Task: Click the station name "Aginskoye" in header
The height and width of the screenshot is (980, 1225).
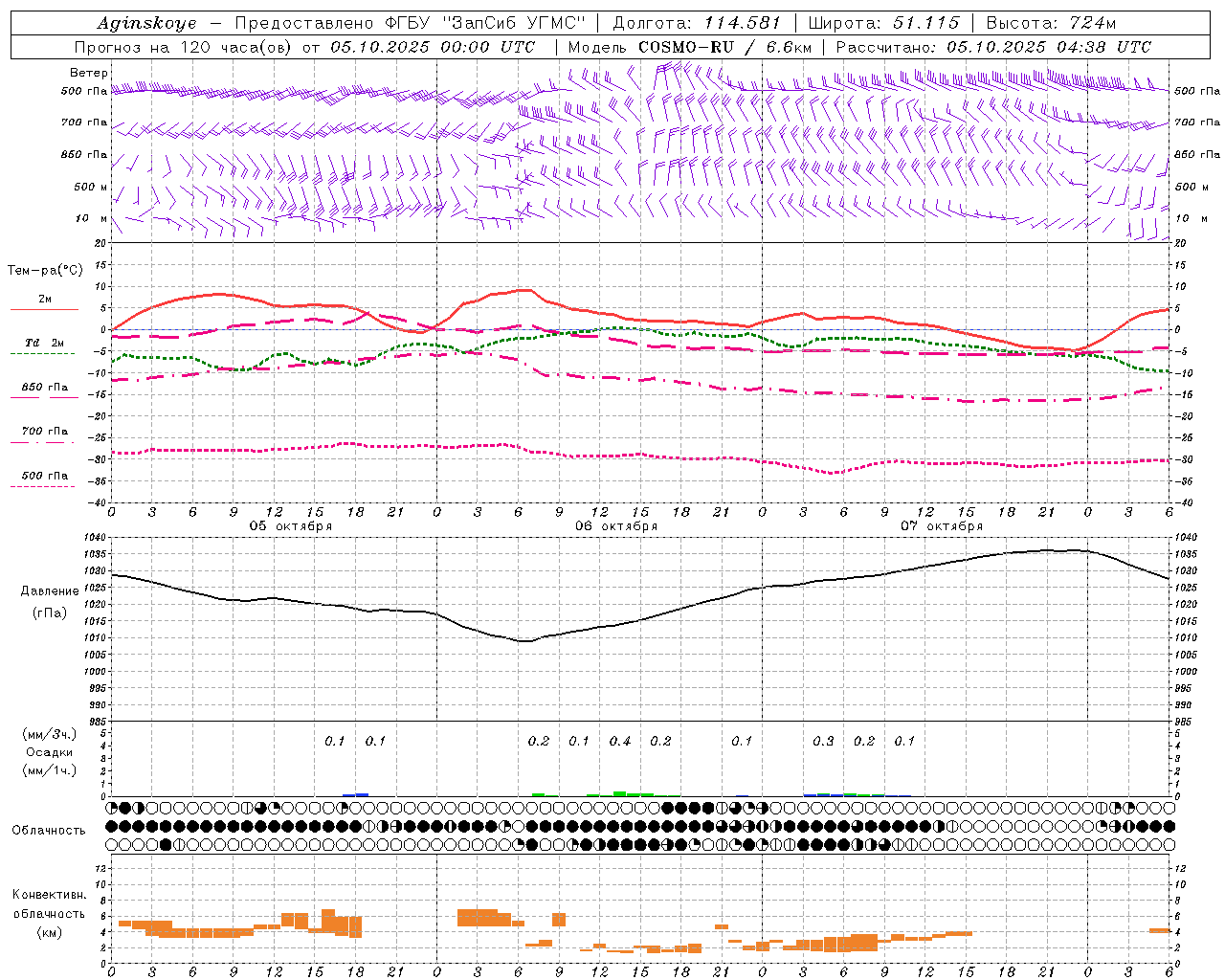Action: pyautogui.click(x=146, y=24)
